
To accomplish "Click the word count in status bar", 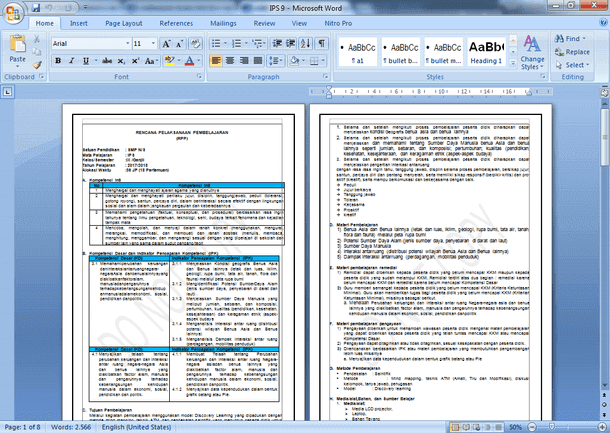I will 71,427.
